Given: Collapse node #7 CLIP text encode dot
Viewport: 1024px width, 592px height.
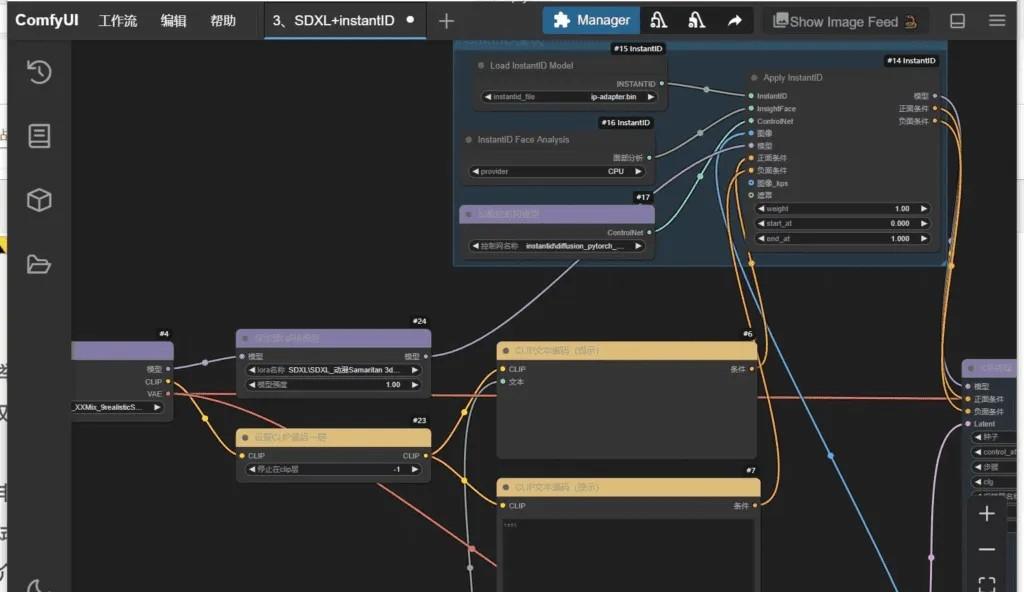Looking at the screenshot, I should pyautogui.click(x=505, y=487).
